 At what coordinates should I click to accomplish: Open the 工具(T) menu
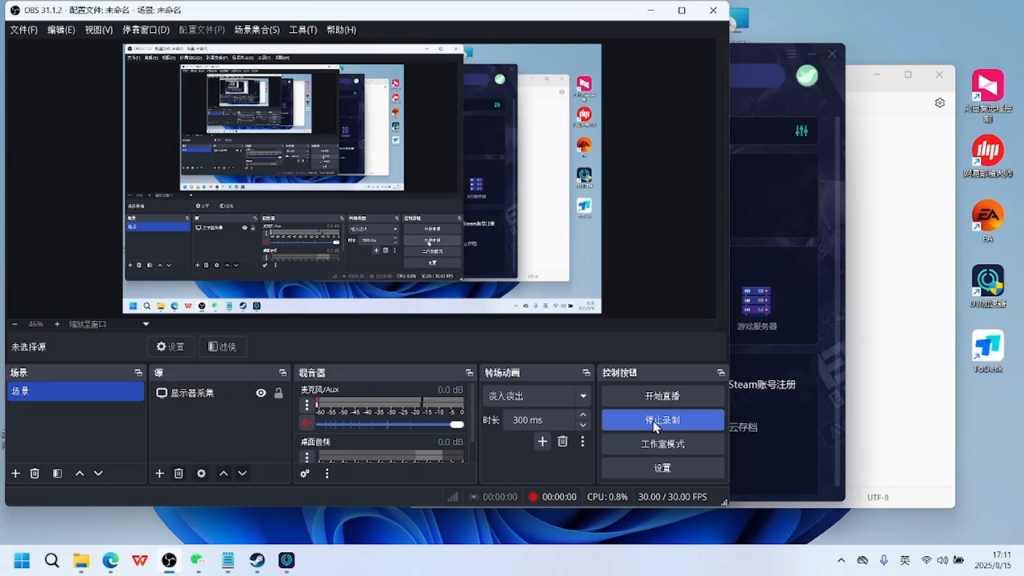[303, 29]
